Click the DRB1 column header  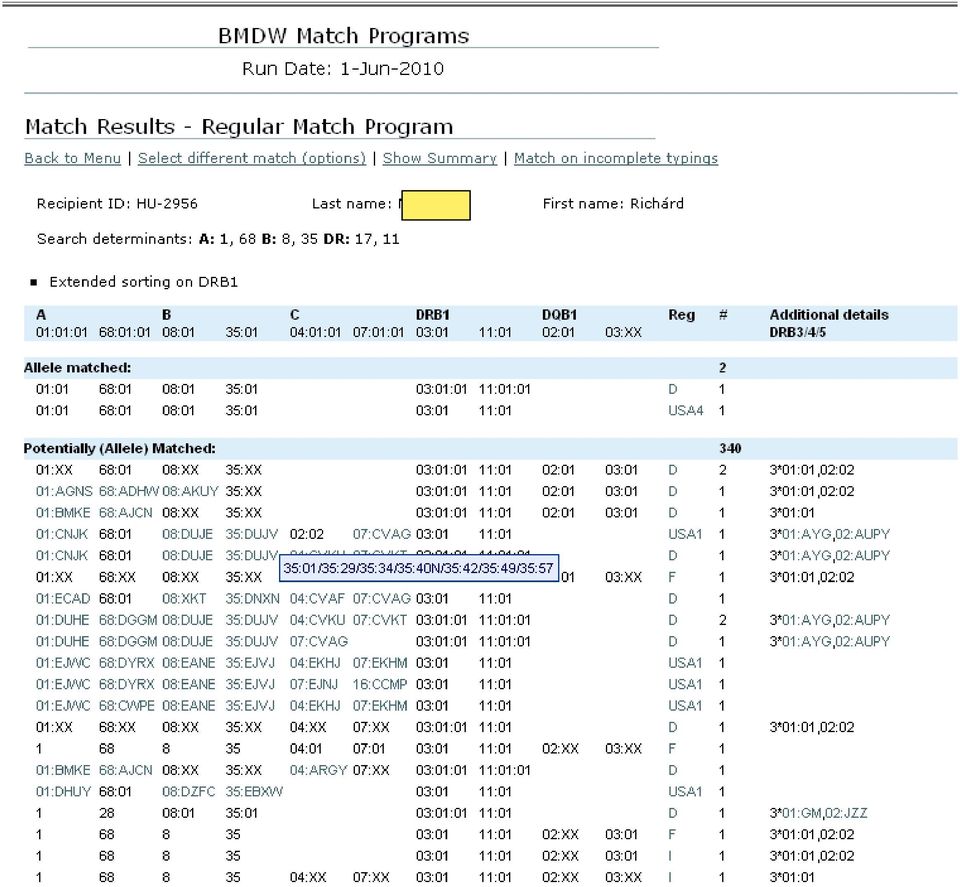coord(432,315)
